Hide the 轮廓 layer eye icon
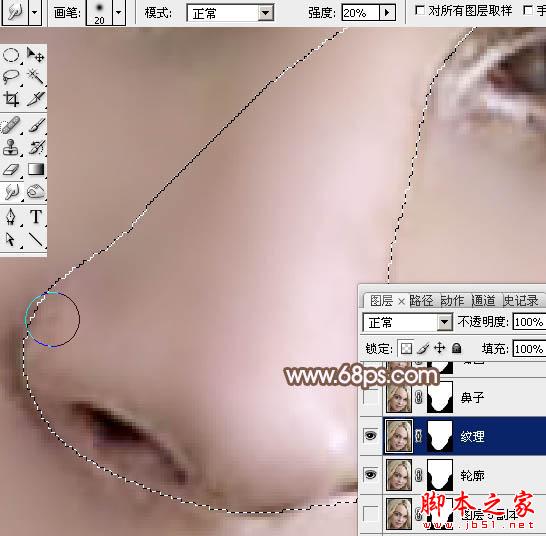The height and width of the screenshot is (536, 546). (x=370, y=474)
